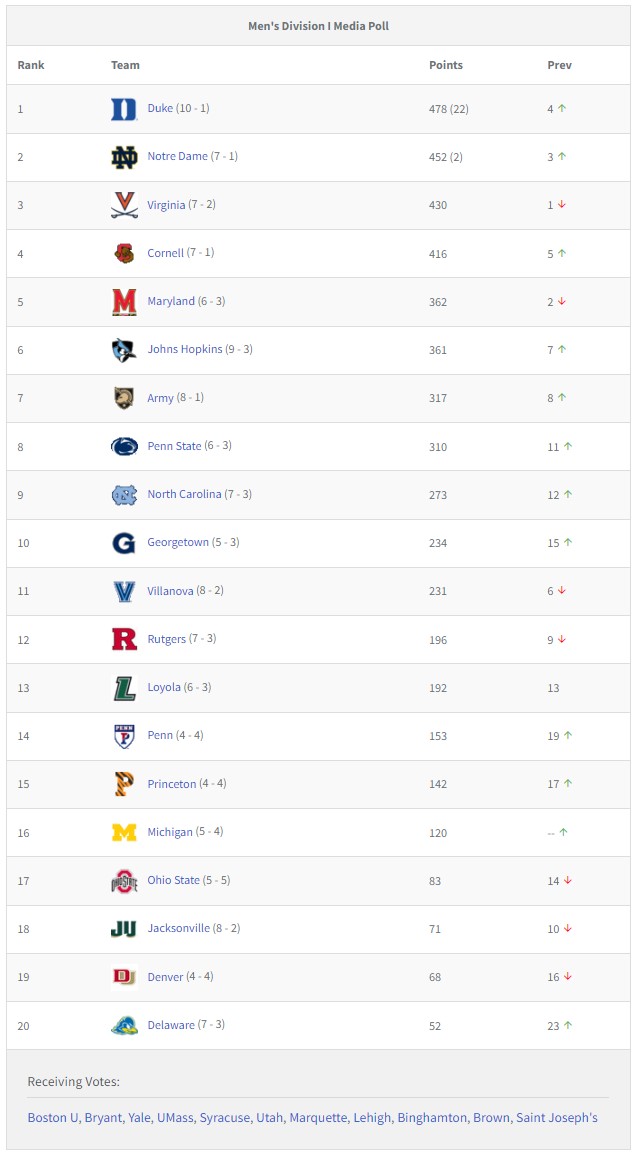
Task: Click the Michigan M logo
Action: (124, 832)
